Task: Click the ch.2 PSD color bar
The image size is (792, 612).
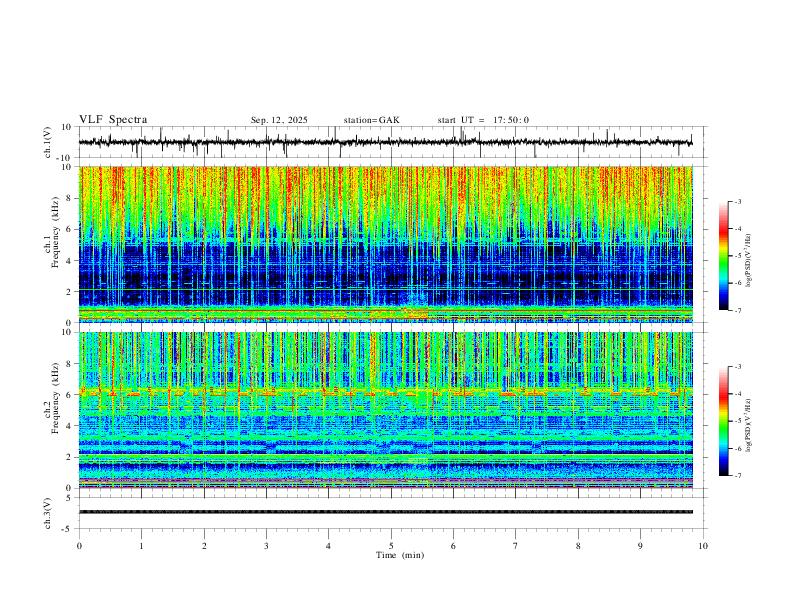Action: coord(723,421)
